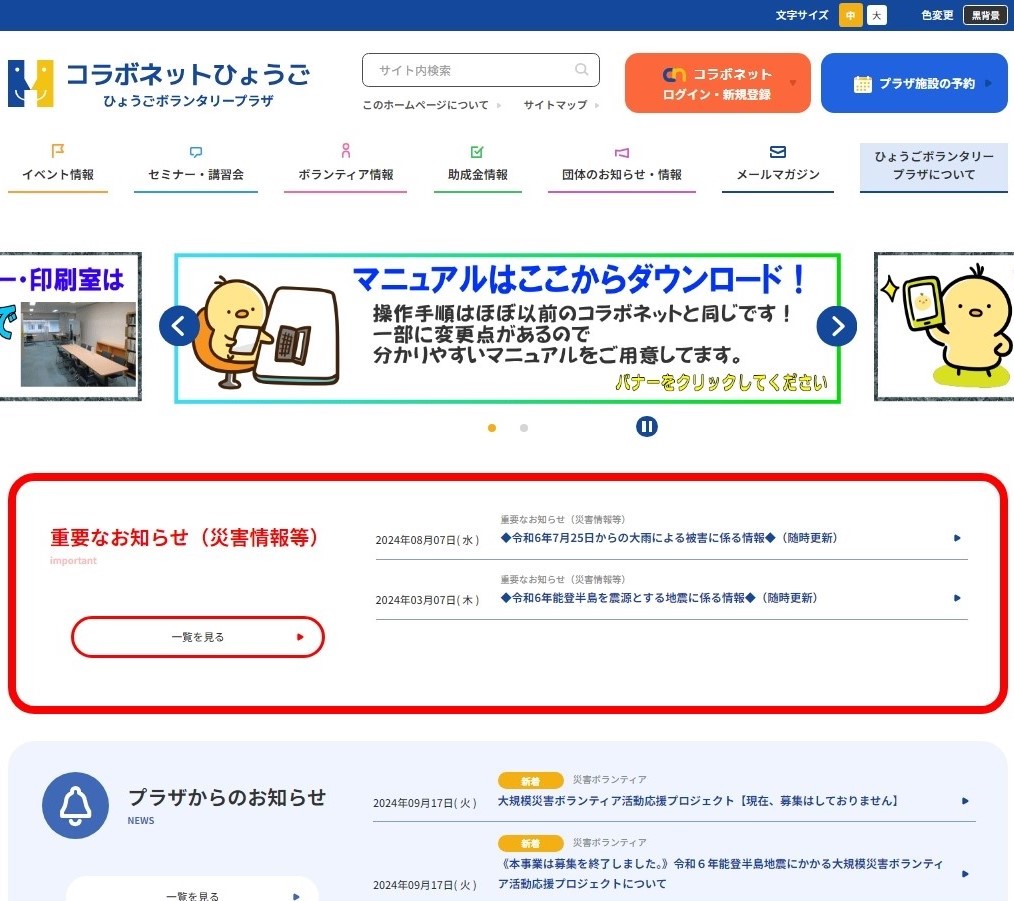This screenshot has width=1014, height=901.
Task: Open the プラザ施設の予約 button
Action: coord(914,83)
